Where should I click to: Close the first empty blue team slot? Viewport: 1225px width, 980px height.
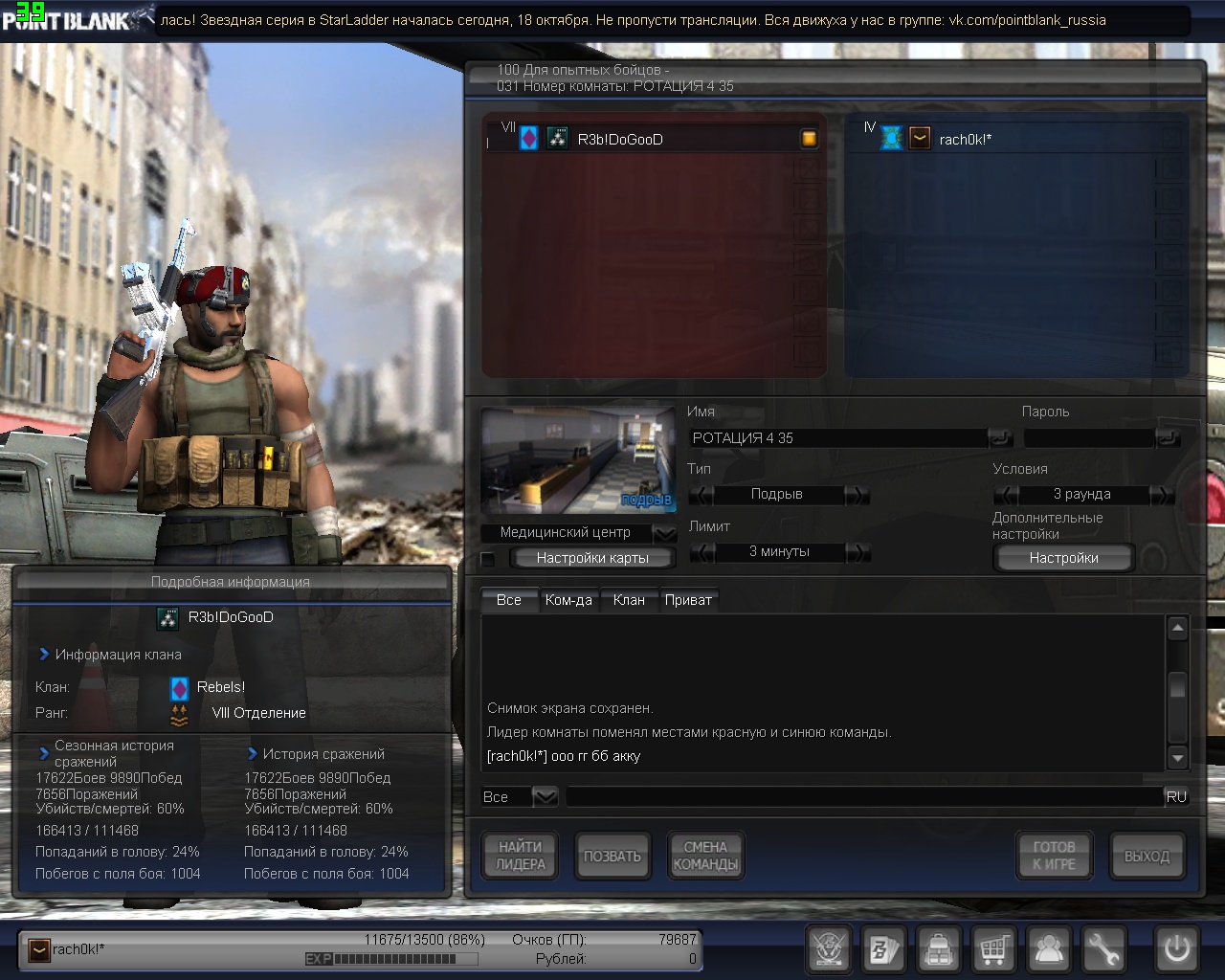(1169, 167)
